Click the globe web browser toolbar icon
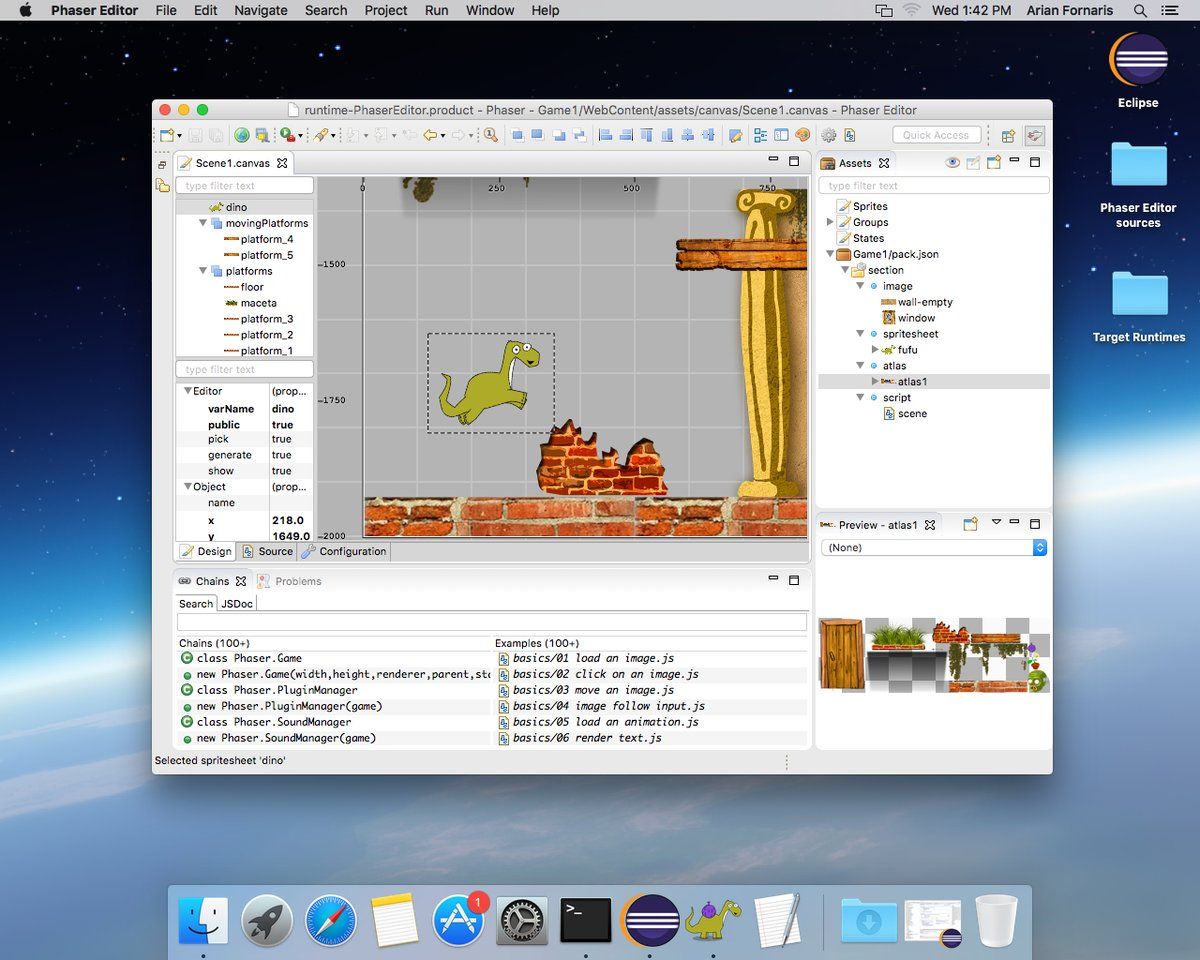Viewport: 1200px width, 960px height. (x=242, y=135)
